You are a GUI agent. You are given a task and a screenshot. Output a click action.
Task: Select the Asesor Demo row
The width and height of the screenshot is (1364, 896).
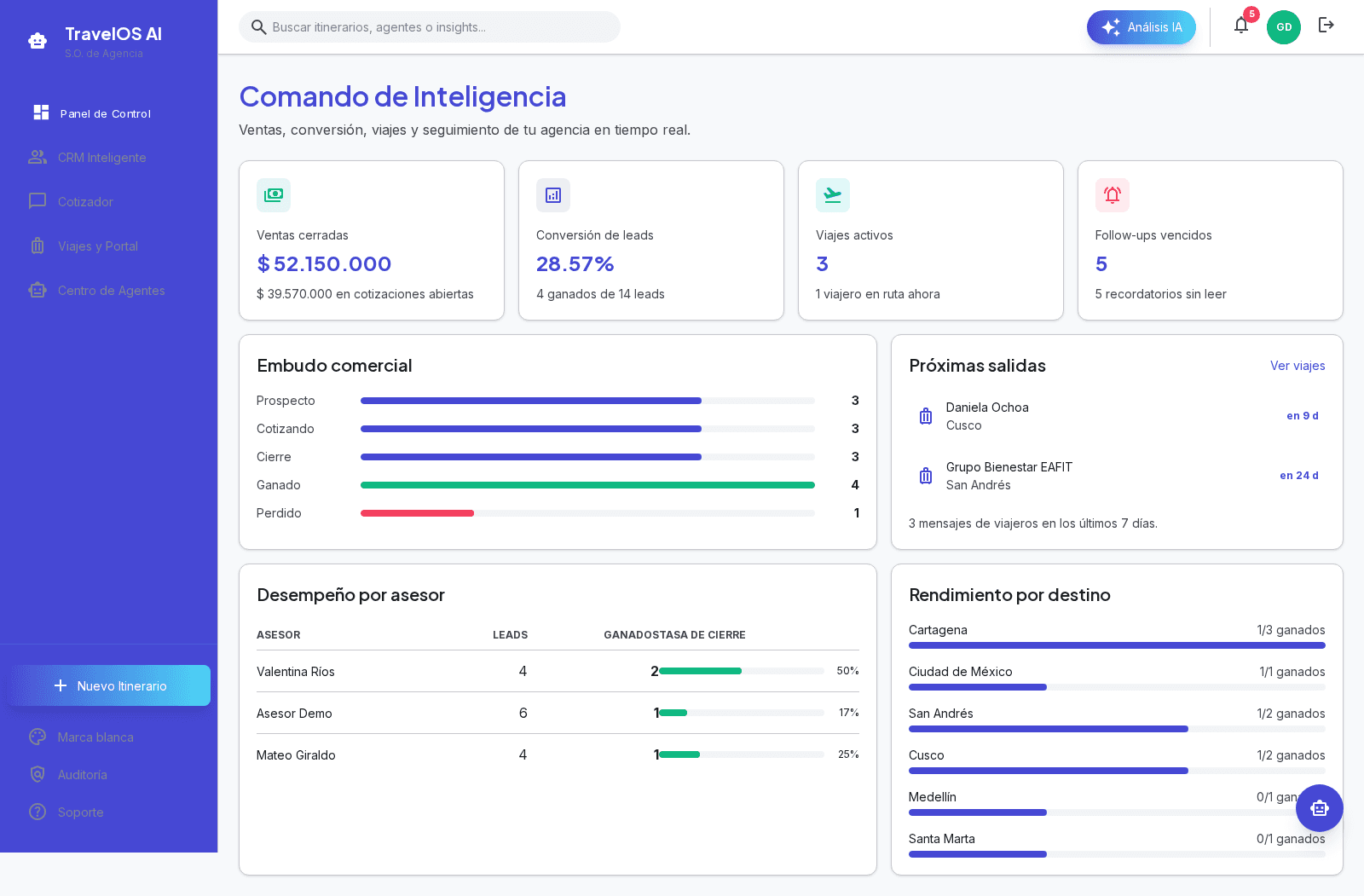(558, 713)
